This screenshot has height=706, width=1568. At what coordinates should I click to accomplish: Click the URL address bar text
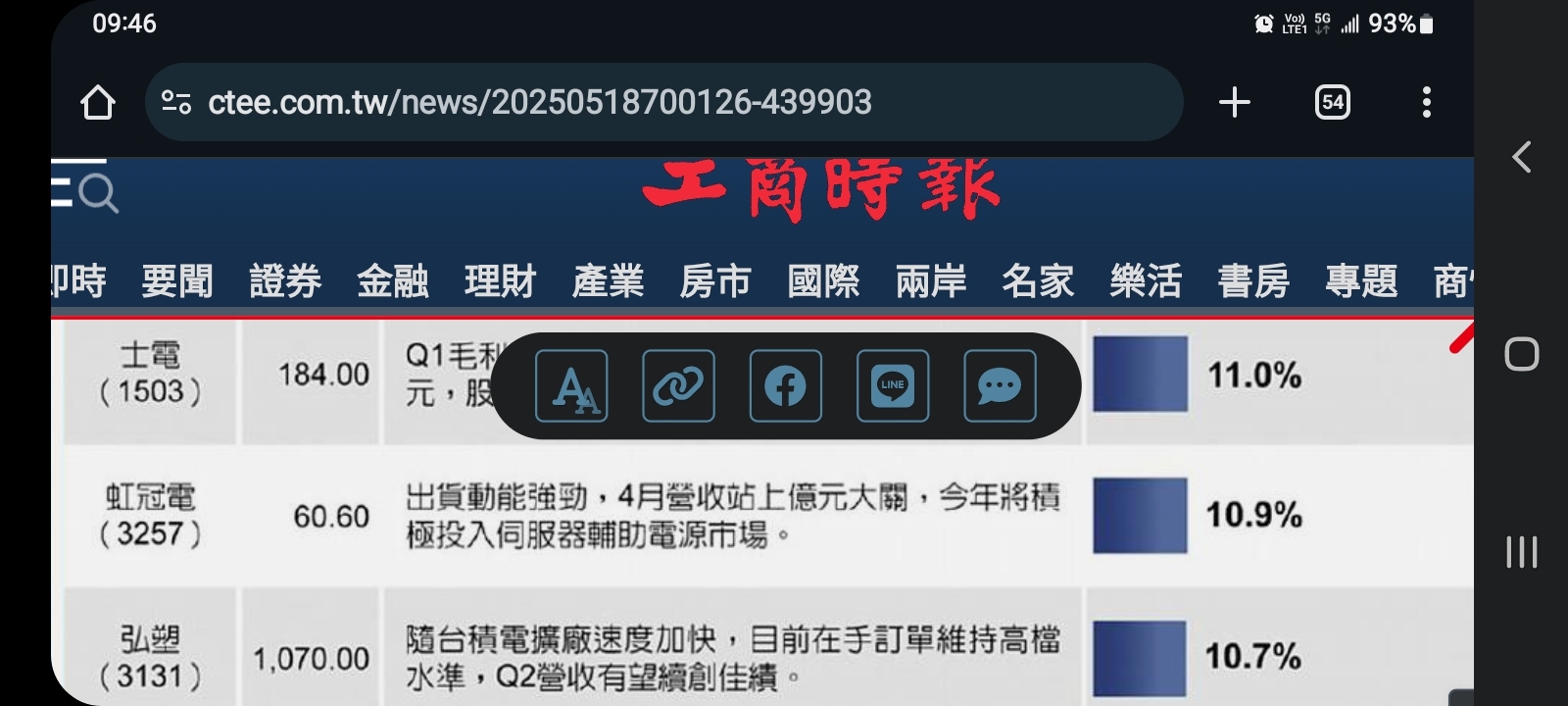click(x=540, y=102)
